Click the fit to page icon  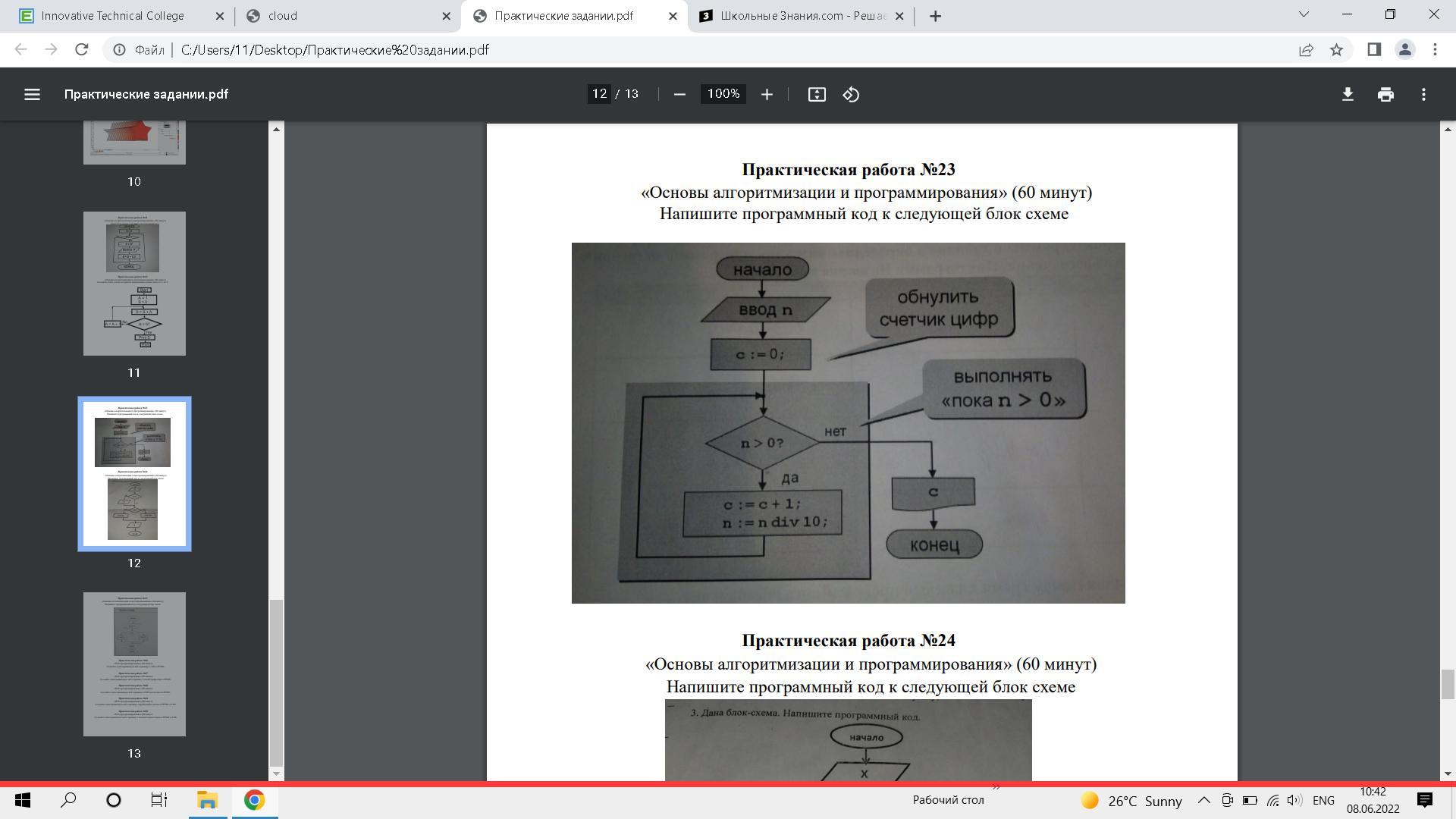(x=817, y=94)
